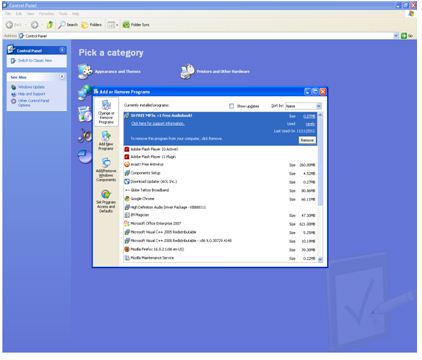Open the Folders pane from toolbar
Screen dimensions: 422x360
point(92,25)
